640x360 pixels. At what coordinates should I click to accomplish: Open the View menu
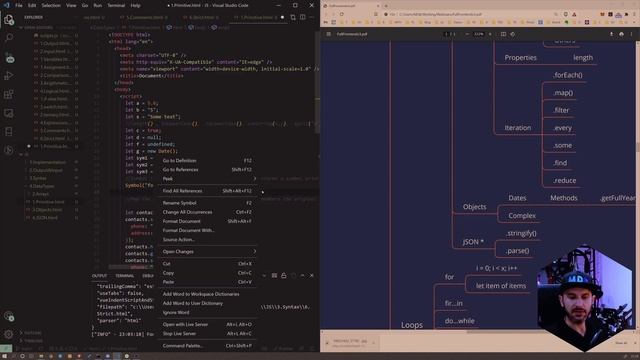click(x=71, y=5)
